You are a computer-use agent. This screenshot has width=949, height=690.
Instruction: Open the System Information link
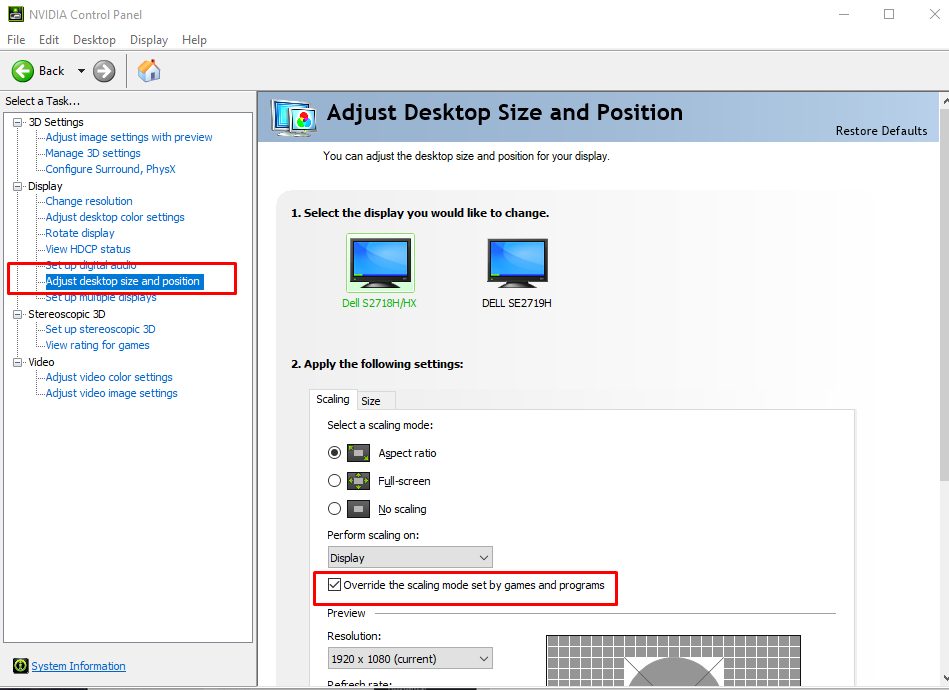78,666
